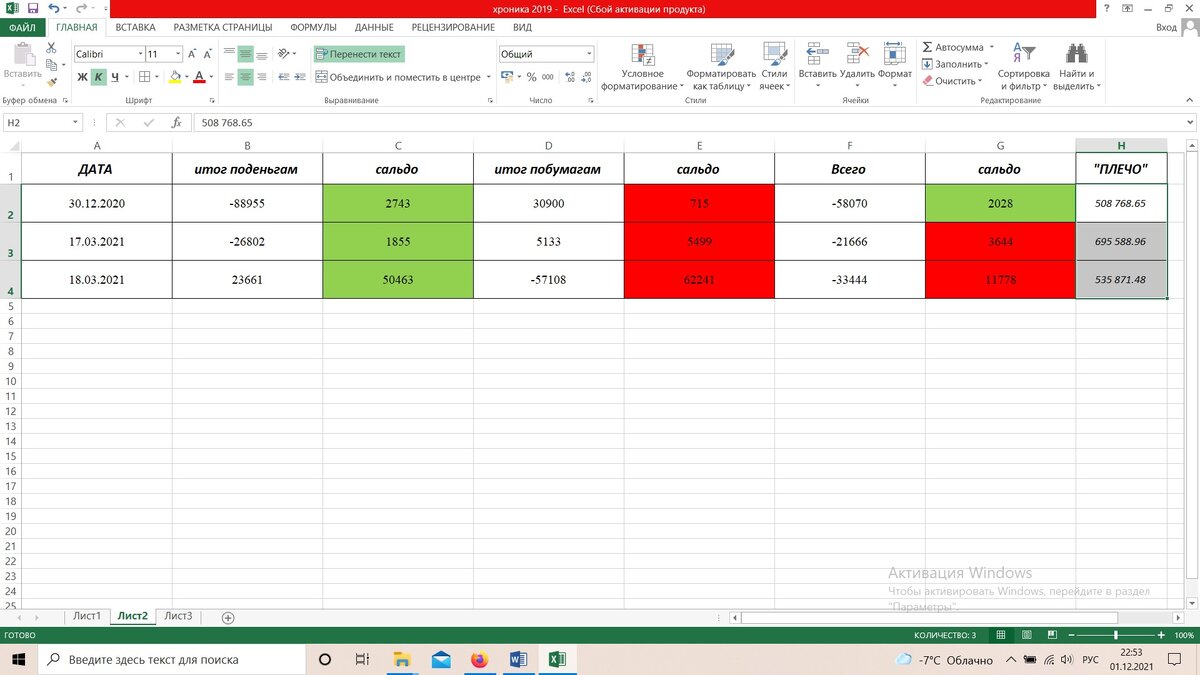
Task: Toggle center horizontal alignment
Action: (x=245, y=77)
